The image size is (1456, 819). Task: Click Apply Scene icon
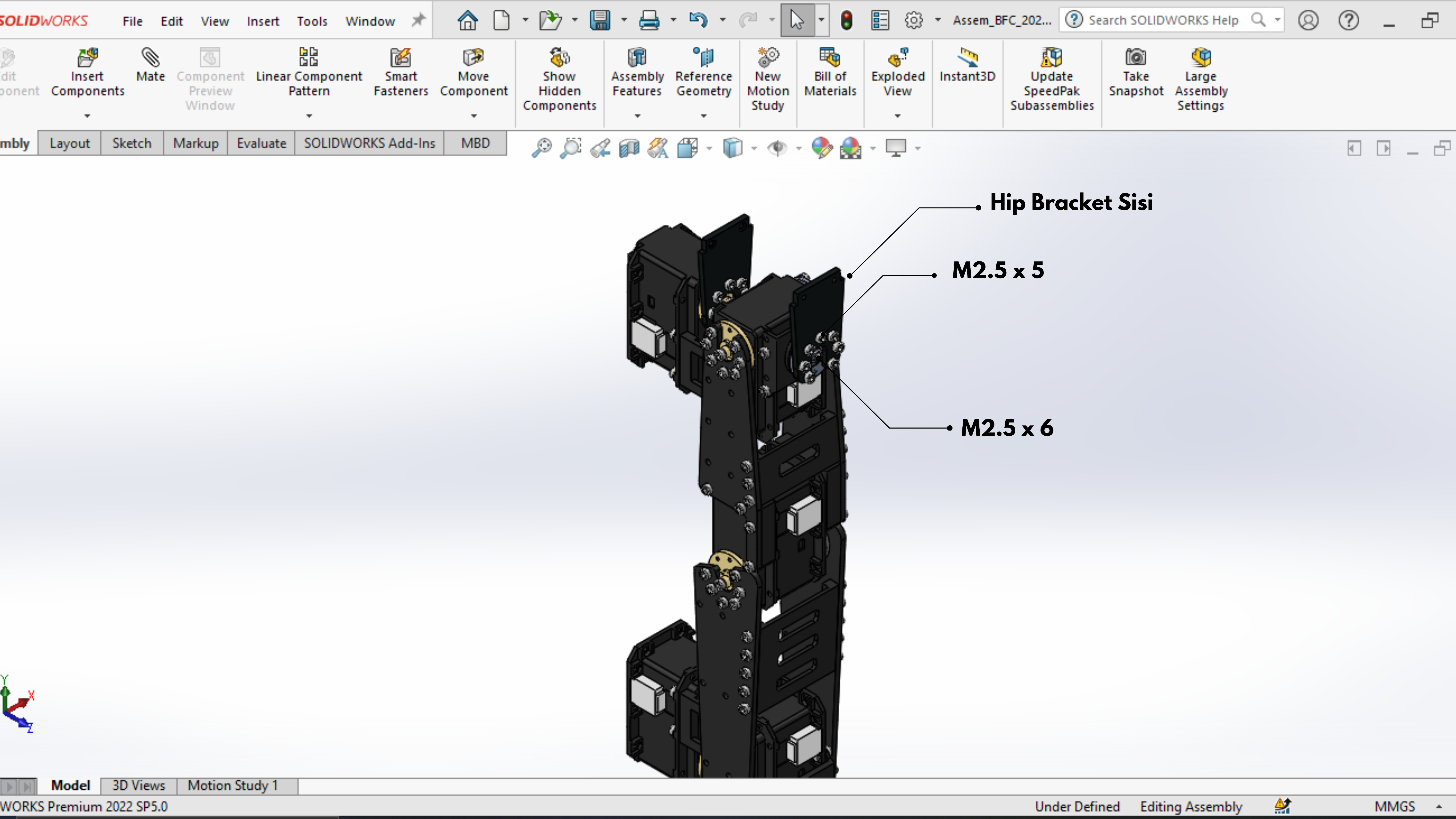tap(850, 148)
